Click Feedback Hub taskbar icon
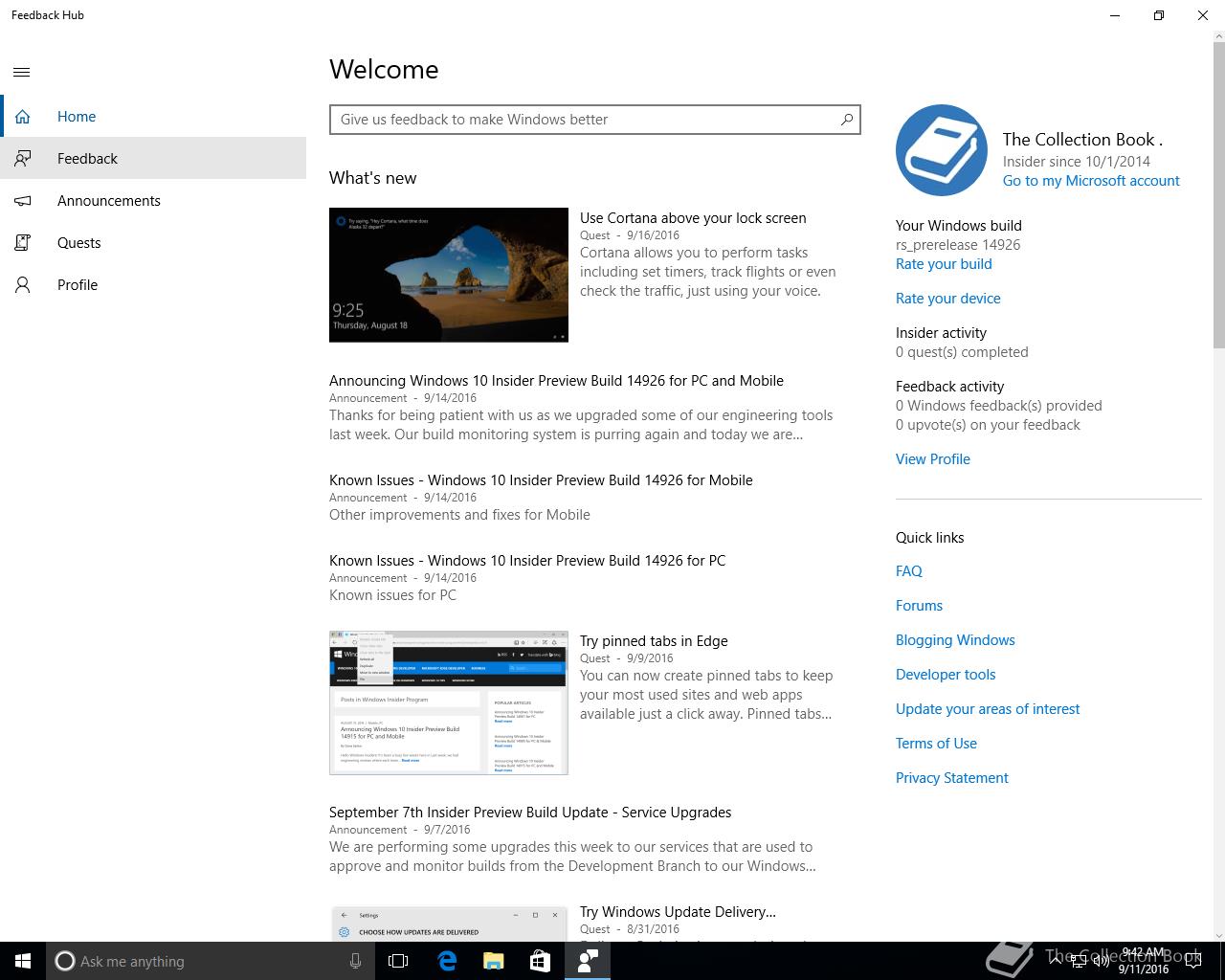This screenshot has width=1225, height=980. click(x=587, y=961)
